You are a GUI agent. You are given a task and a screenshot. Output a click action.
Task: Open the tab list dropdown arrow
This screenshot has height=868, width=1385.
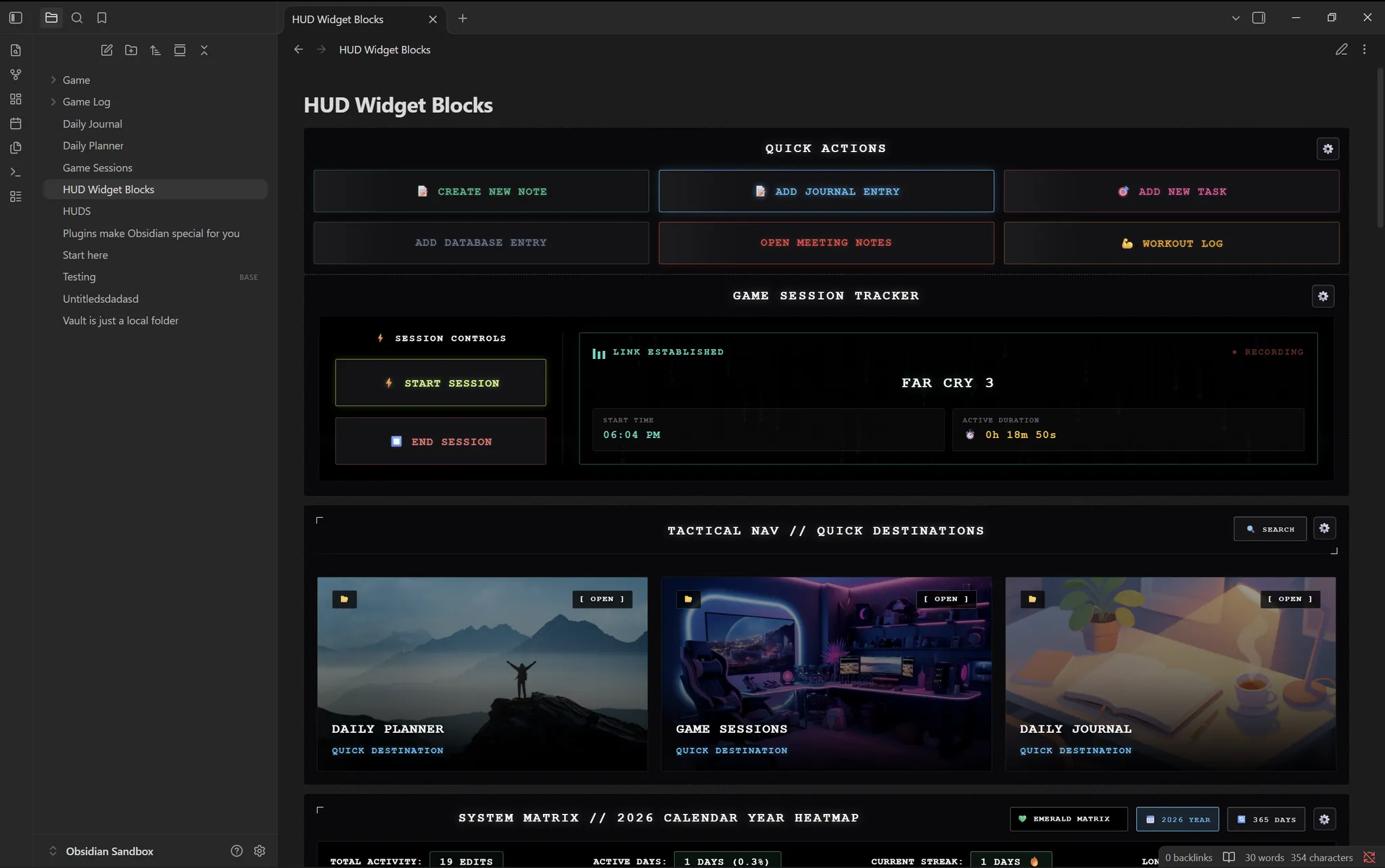click(x=1236, y=18)
